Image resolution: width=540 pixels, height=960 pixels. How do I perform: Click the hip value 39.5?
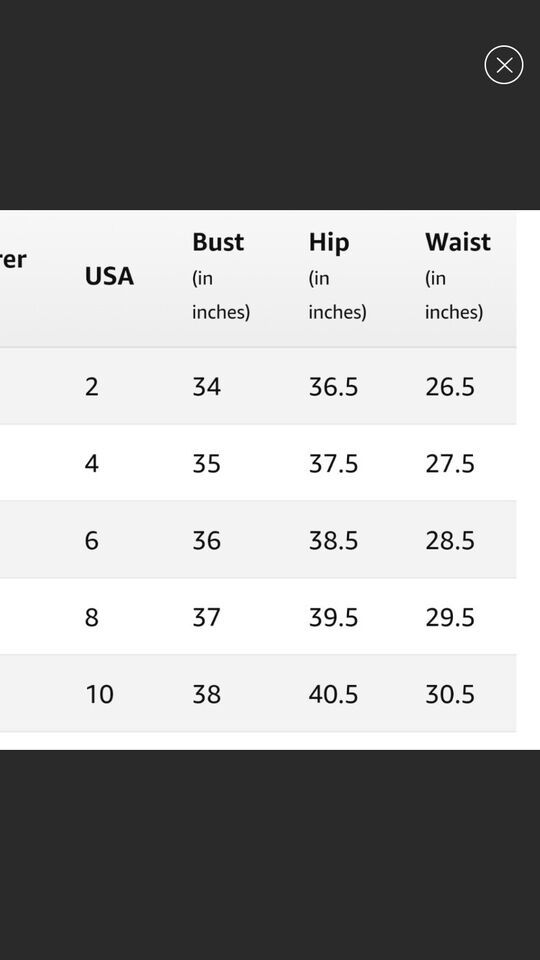(333, 617)
